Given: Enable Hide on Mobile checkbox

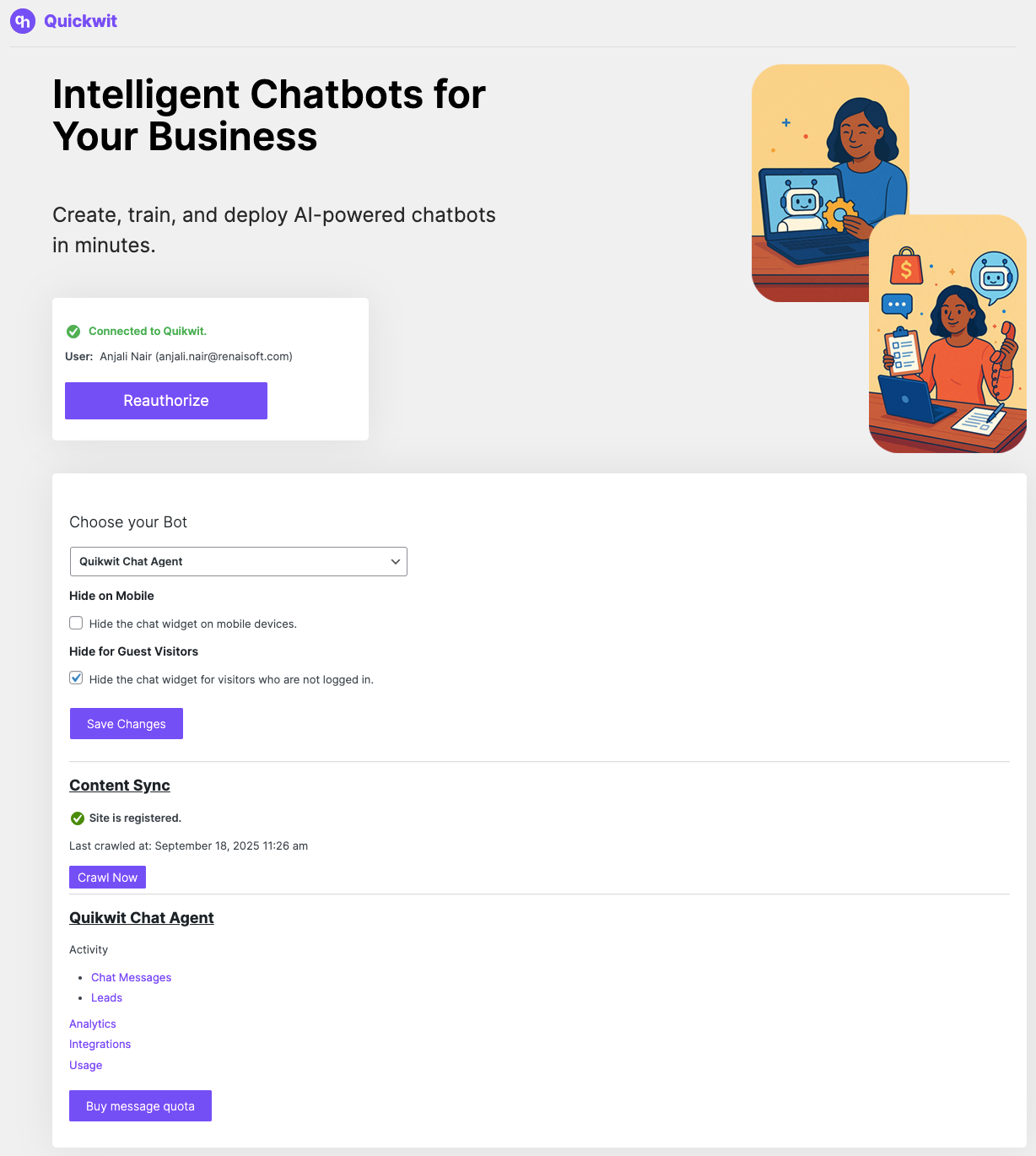Looking at the screenshot, I should (77, 624).
